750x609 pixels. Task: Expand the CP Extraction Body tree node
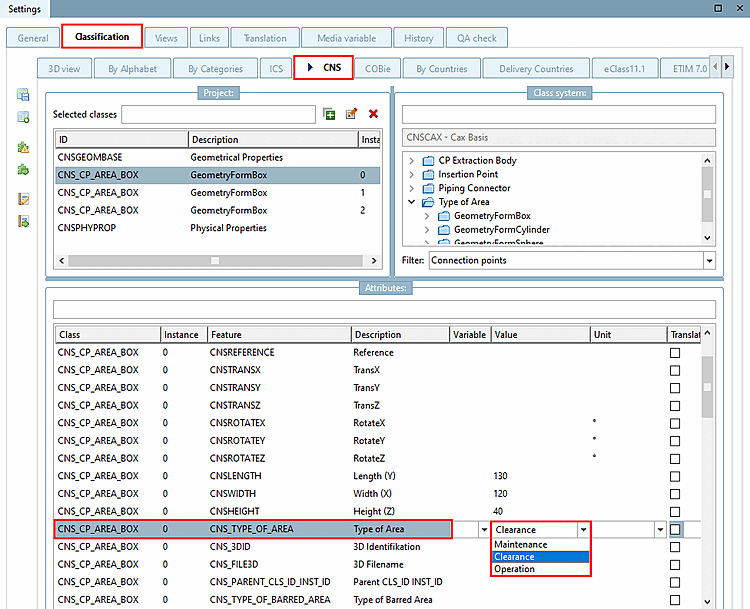pos(412,160)
